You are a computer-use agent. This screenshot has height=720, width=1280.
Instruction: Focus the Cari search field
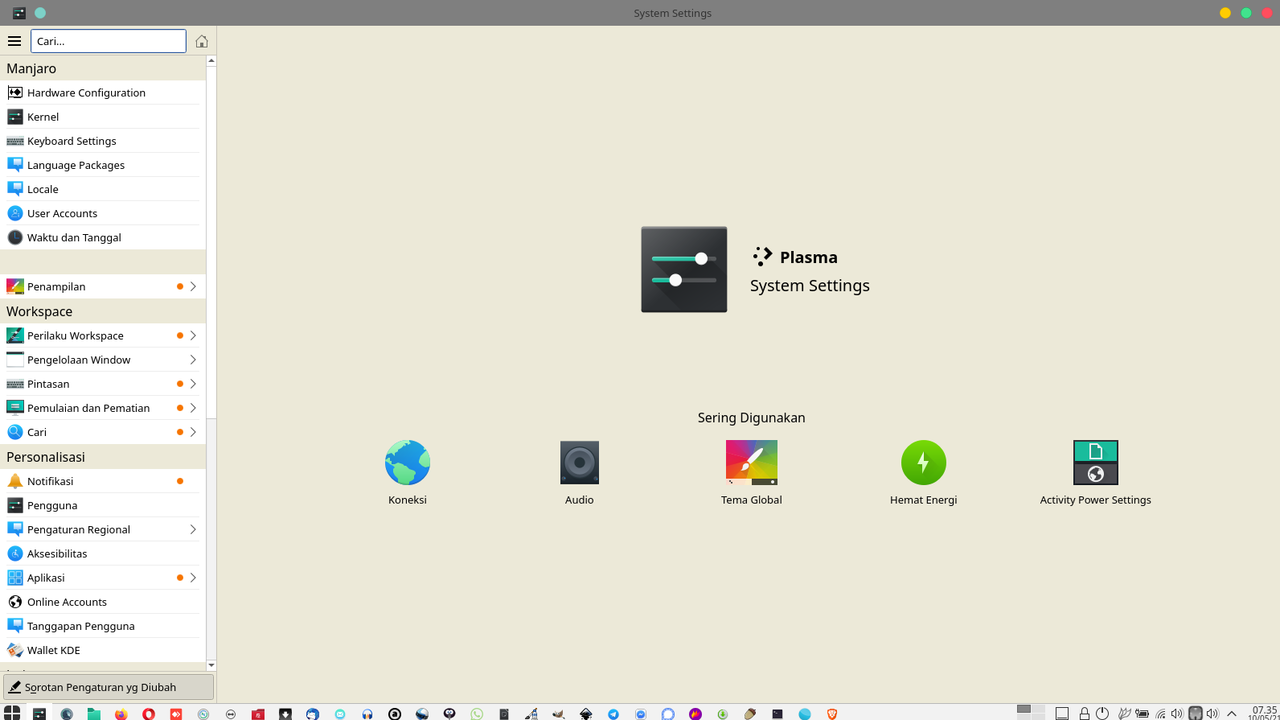pyautogui.click(x=109, y=41)
